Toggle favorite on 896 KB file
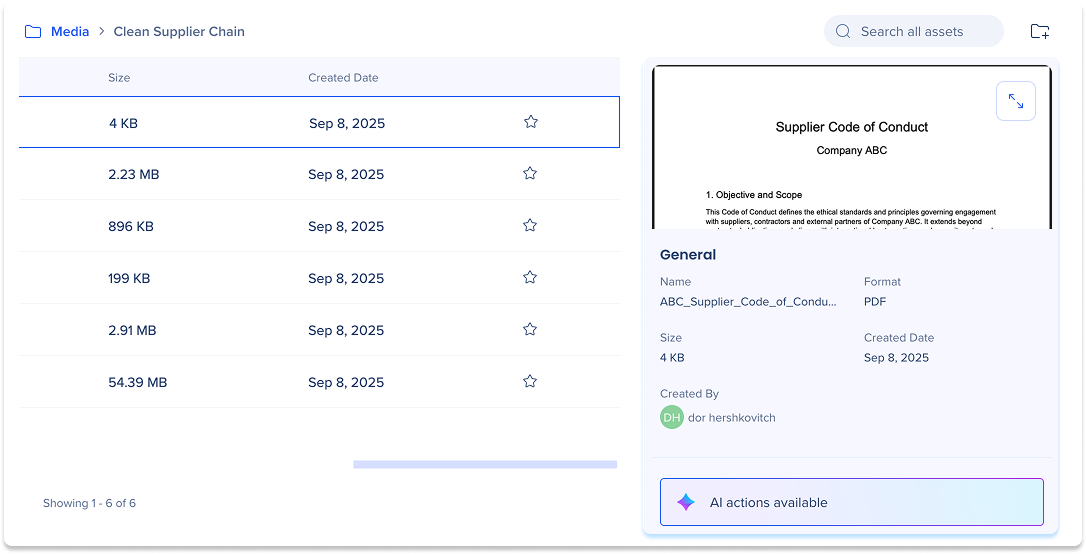The image size is (1086, 554). pyautogui.click(x=530, y=226)
